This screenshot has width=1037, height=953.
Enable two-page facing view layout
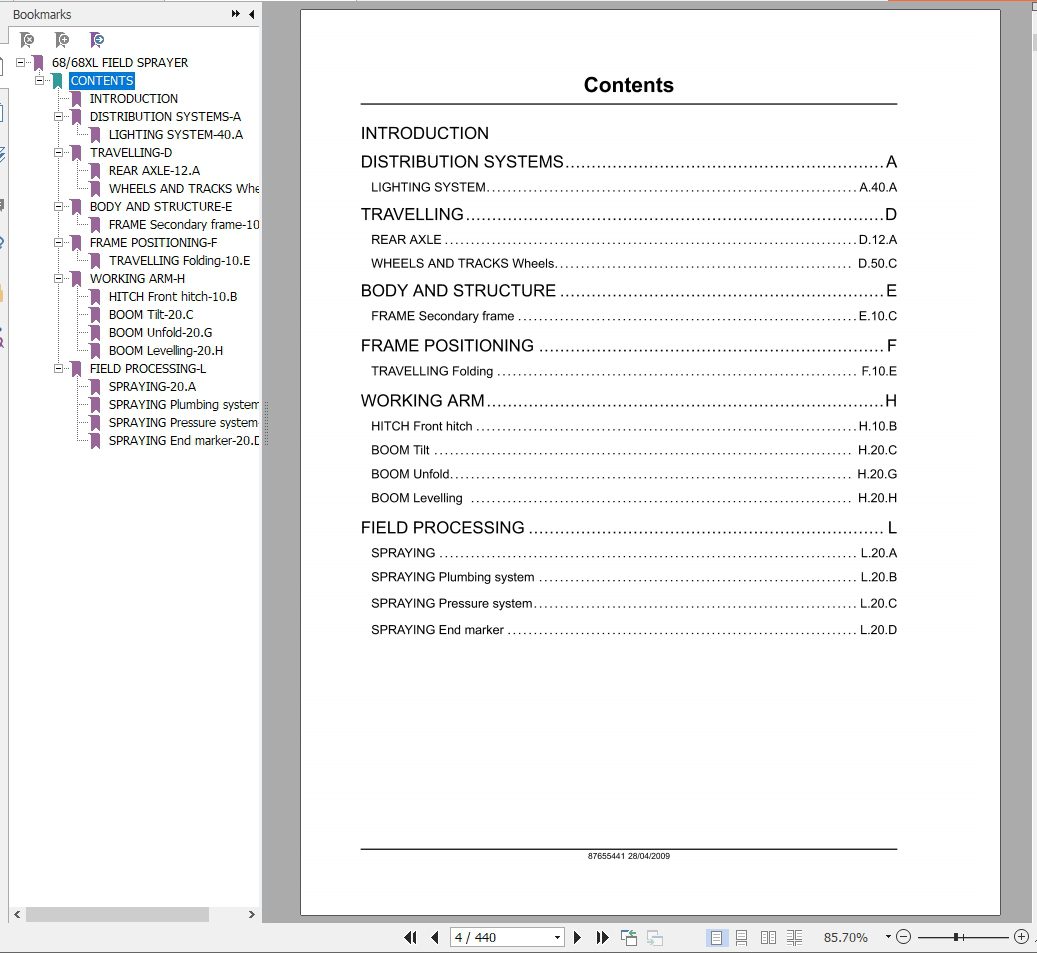(768, 937)
